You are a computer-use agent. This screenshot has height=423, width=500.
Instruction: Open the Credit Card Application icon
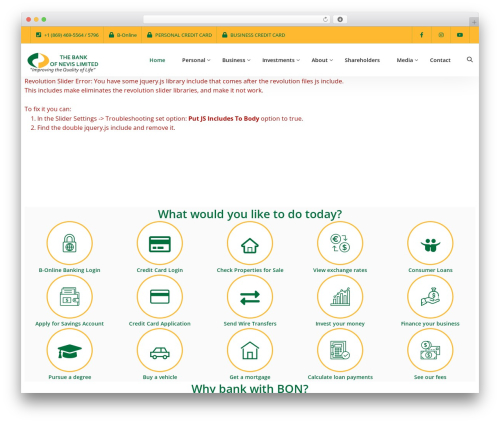pyautogui.click(x=160, y=297)
